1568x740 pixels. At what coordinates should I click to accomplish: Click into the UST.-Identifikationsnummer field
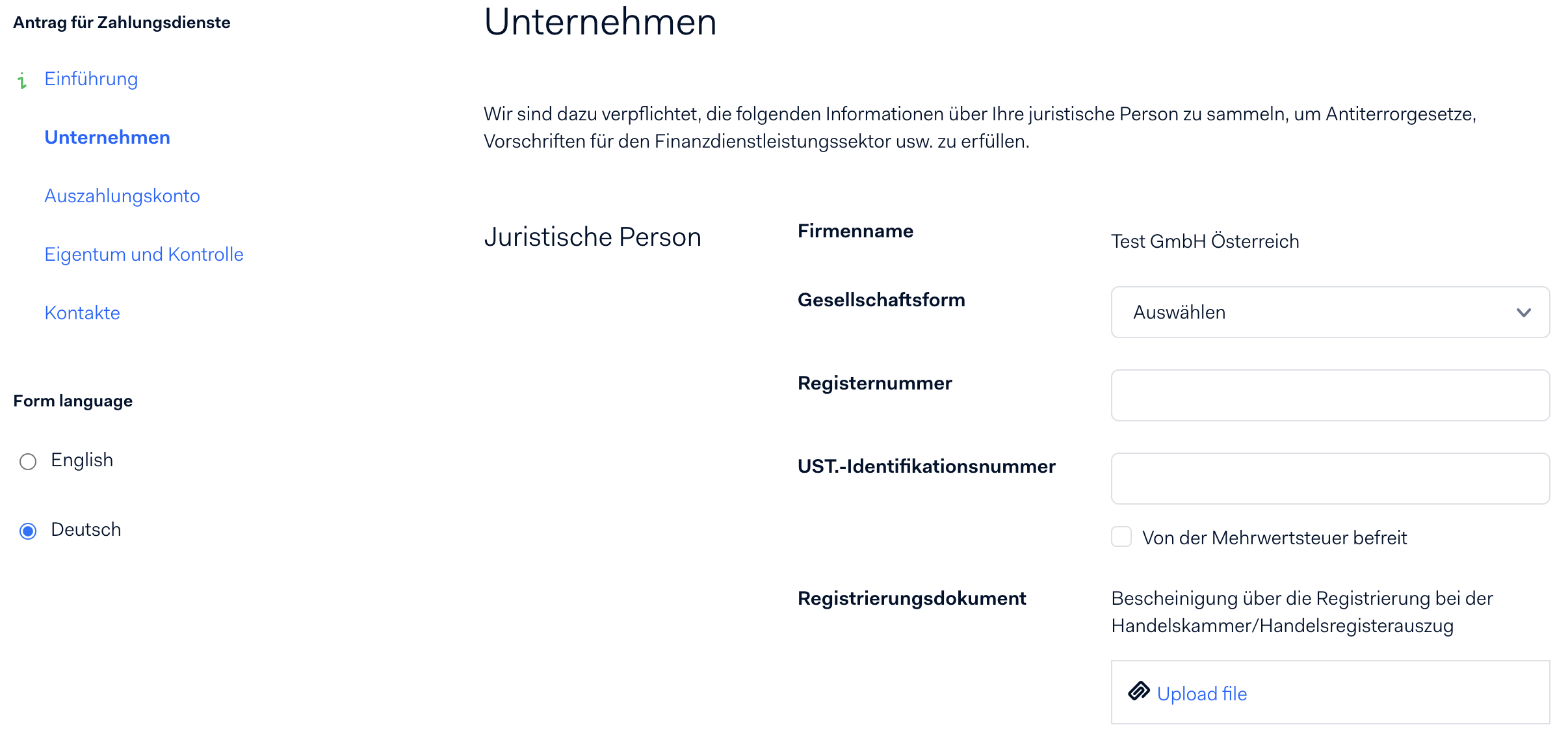[x=1330, y=479]
